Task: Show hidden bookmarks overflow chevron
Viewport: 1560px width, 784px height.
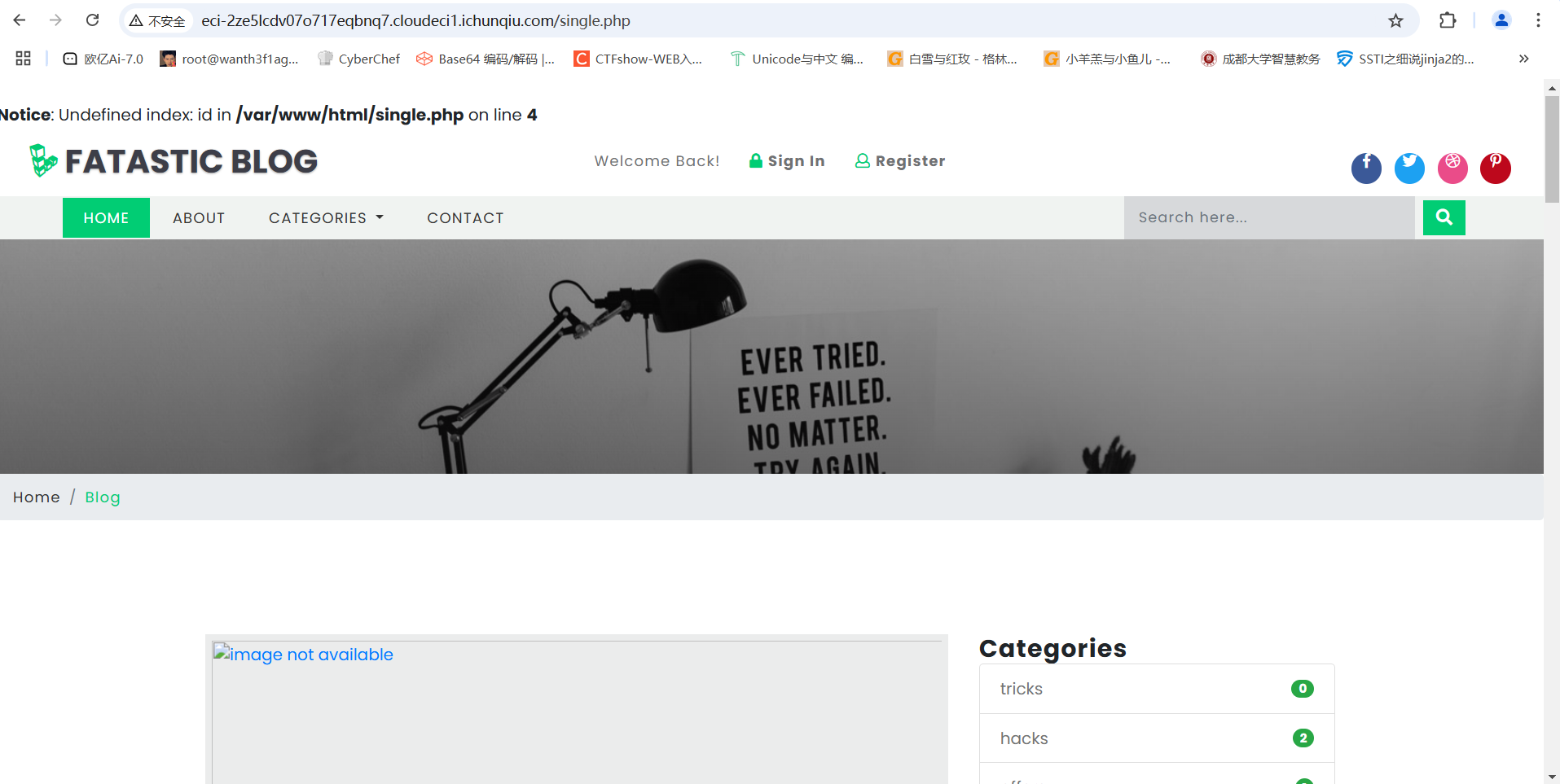Action: point(1523,59)
